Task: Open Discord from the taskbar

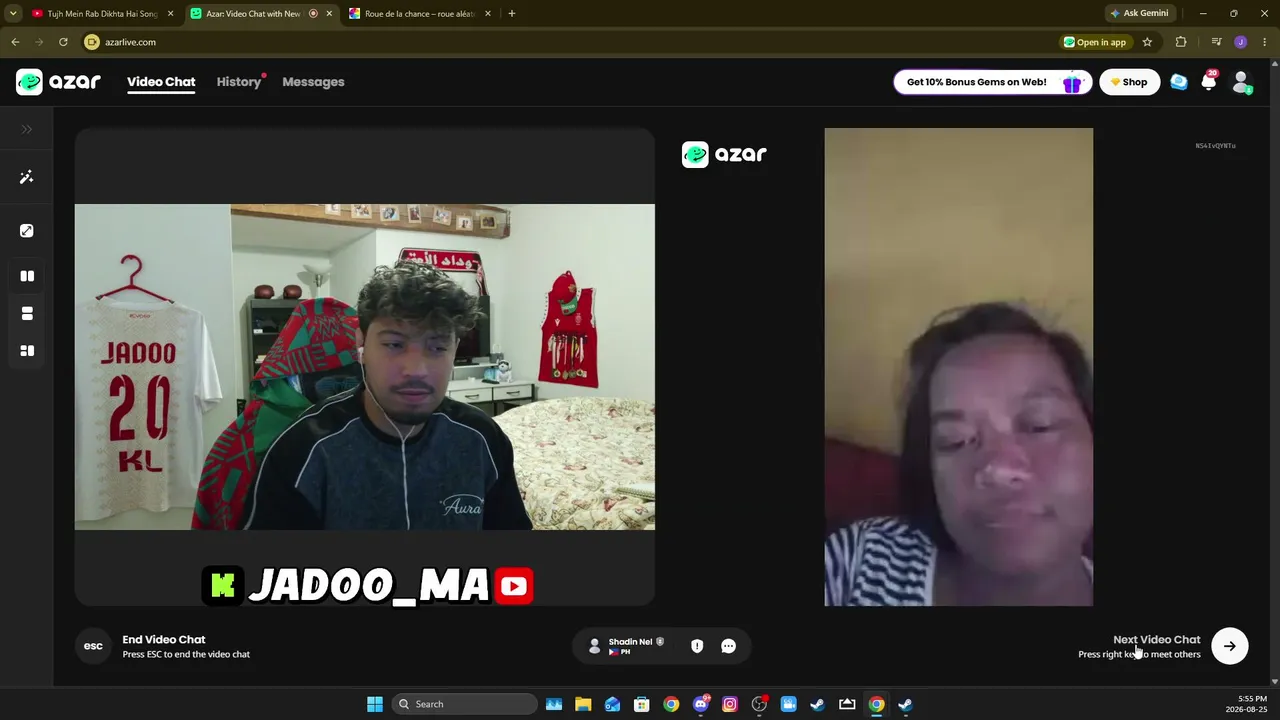Action: click(701, 704)
